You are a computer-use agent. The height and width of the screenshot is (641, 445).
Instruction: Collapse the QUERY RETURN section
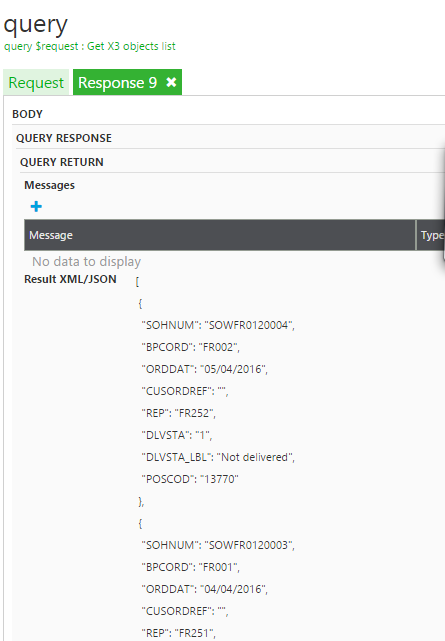point(62,162)
